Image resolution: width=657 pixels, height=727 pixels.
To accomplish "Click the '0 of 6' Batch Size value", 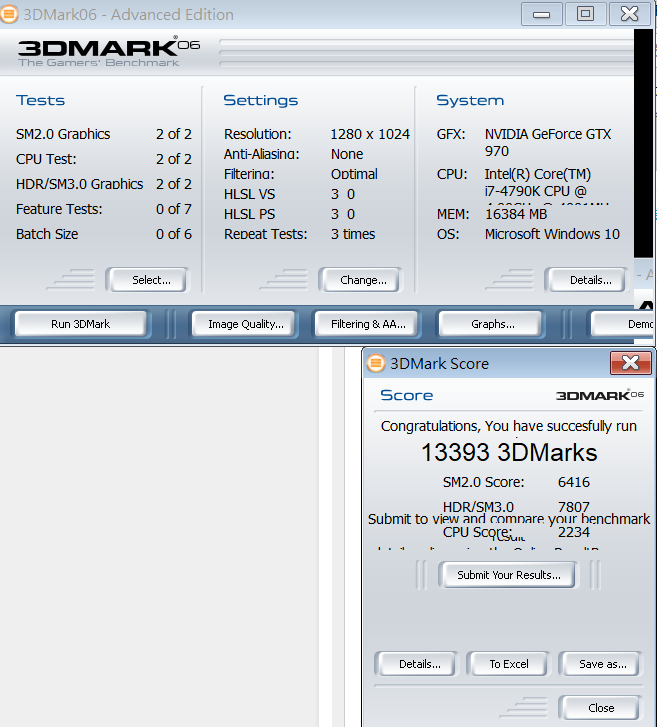I will pos(174,234).
